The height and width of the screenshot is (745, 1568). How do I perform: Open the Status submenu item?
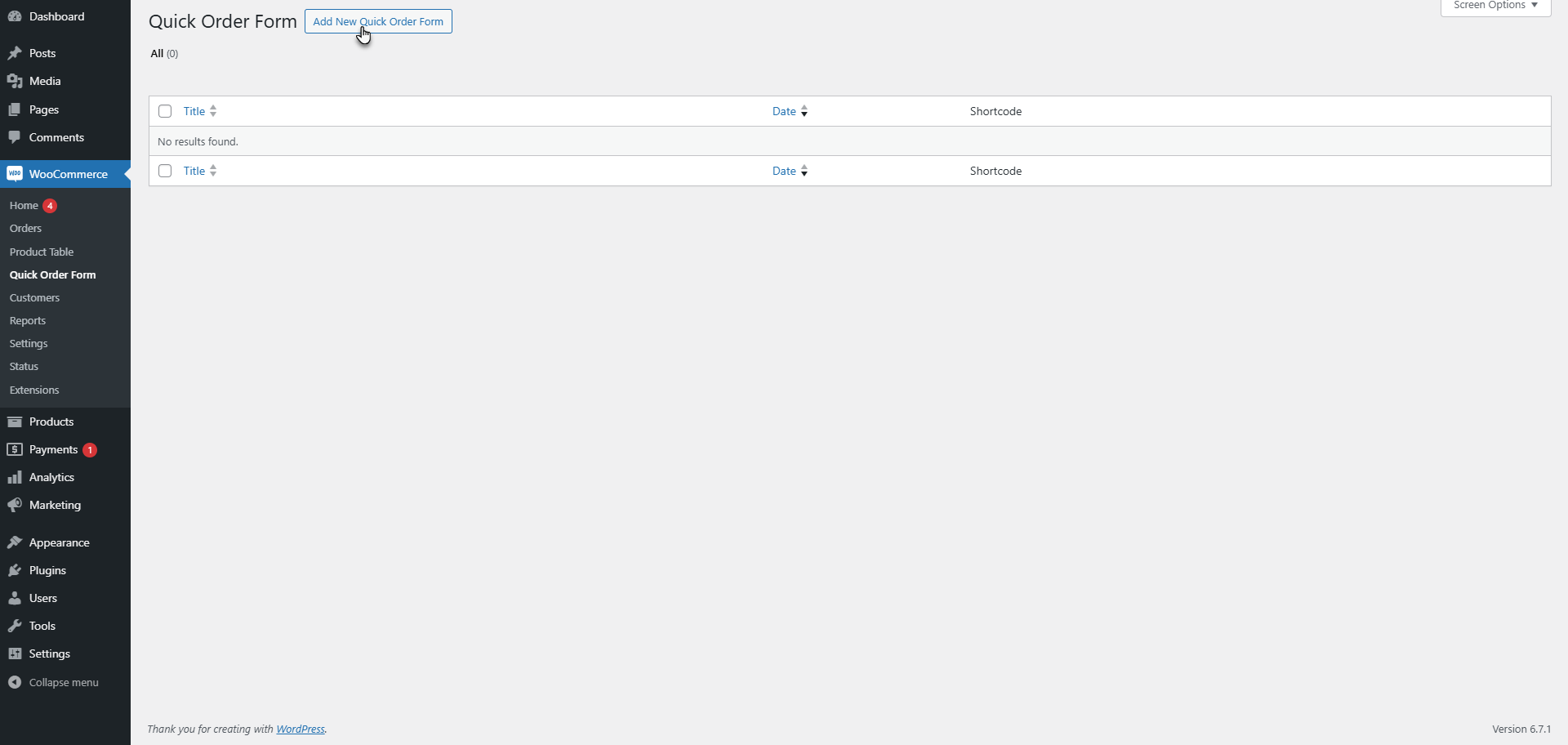[24, 366]
